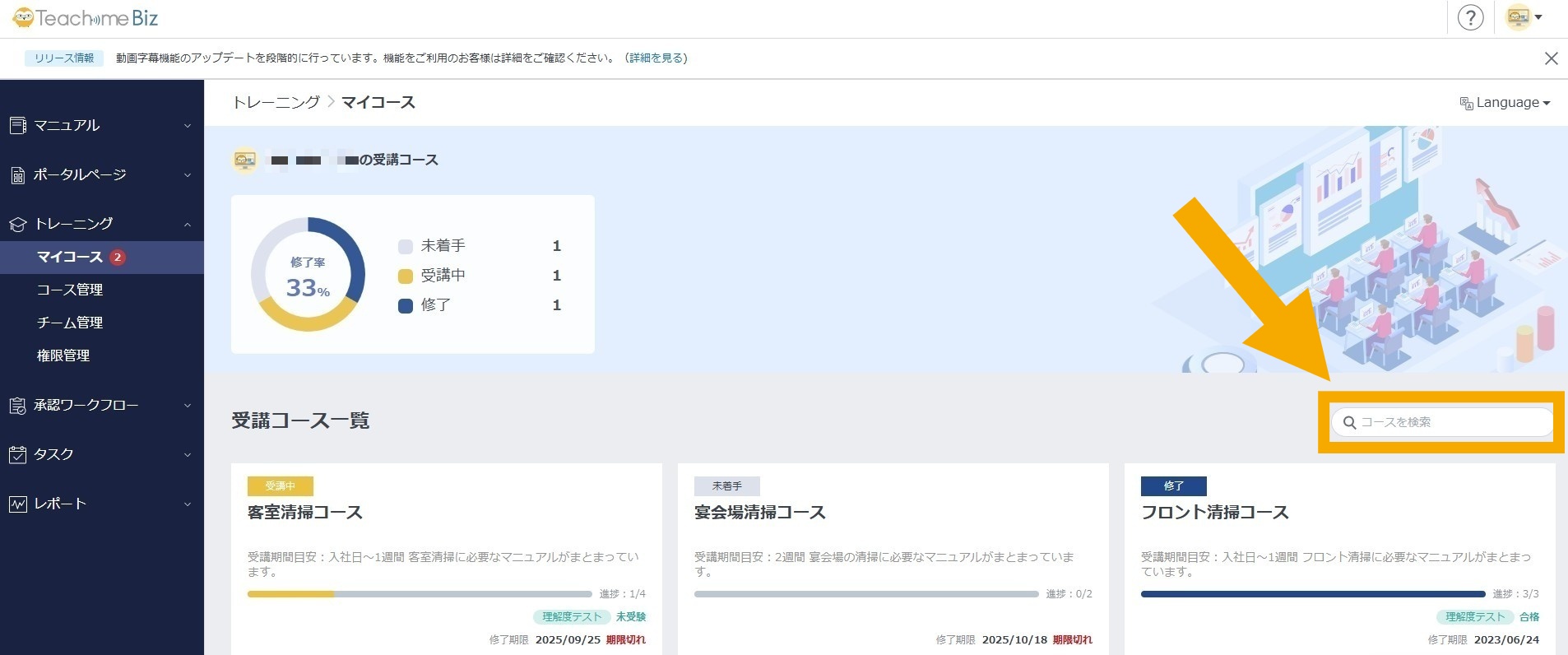Click the Teachme Biz logo
This screenshot has height=655, width=1568.
pos(85,17)
